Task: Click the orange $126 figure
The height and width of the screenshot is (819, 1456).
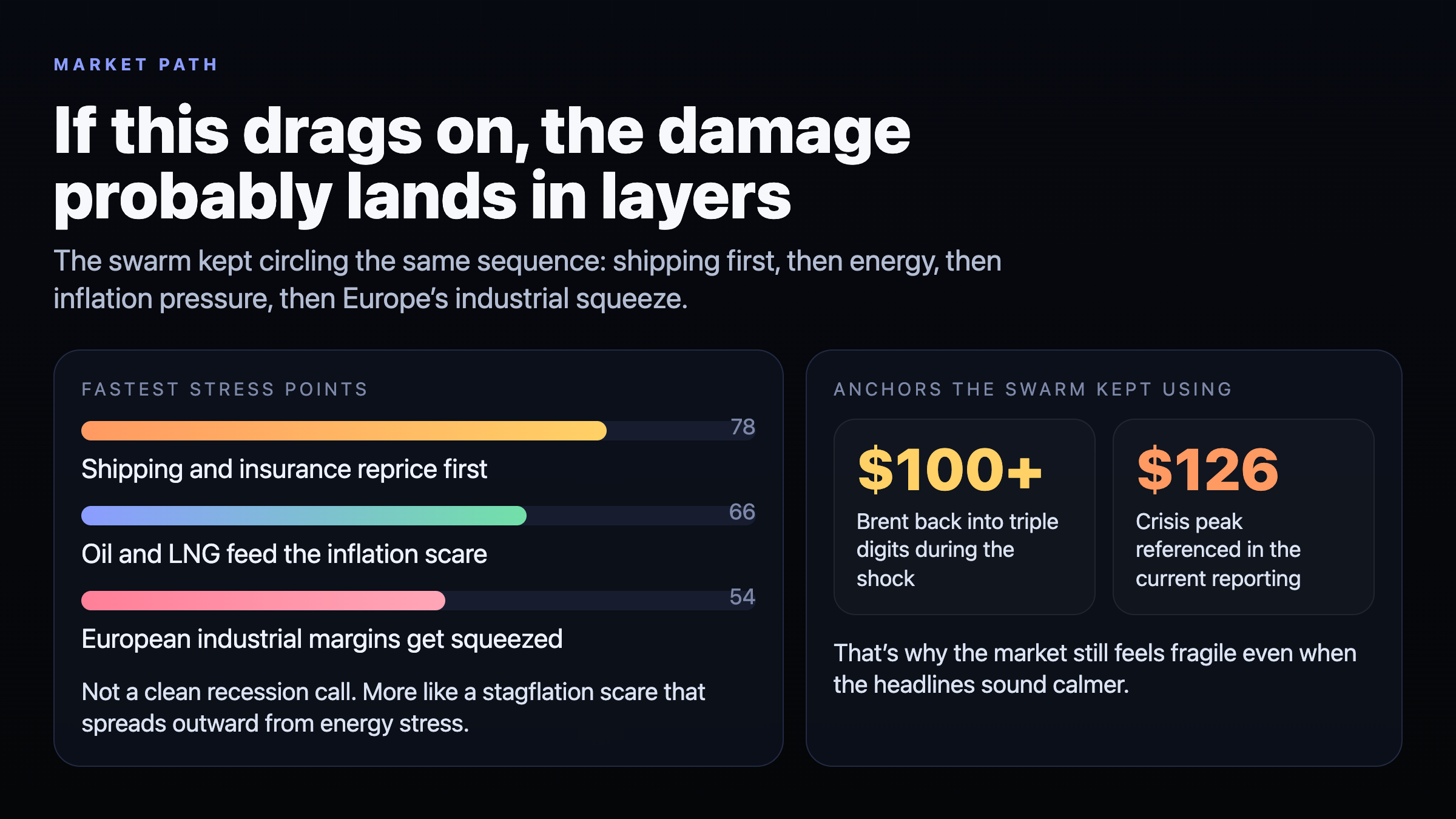Action: 1207,470
